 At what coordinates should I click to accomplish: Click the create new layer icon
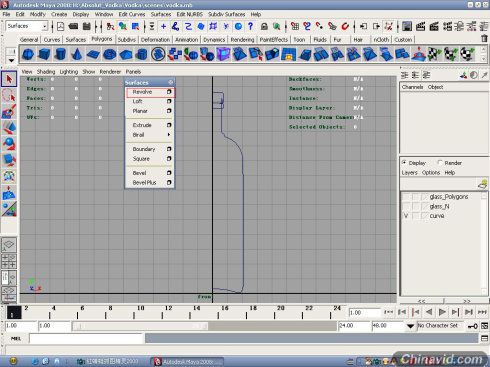click(482, 184)
